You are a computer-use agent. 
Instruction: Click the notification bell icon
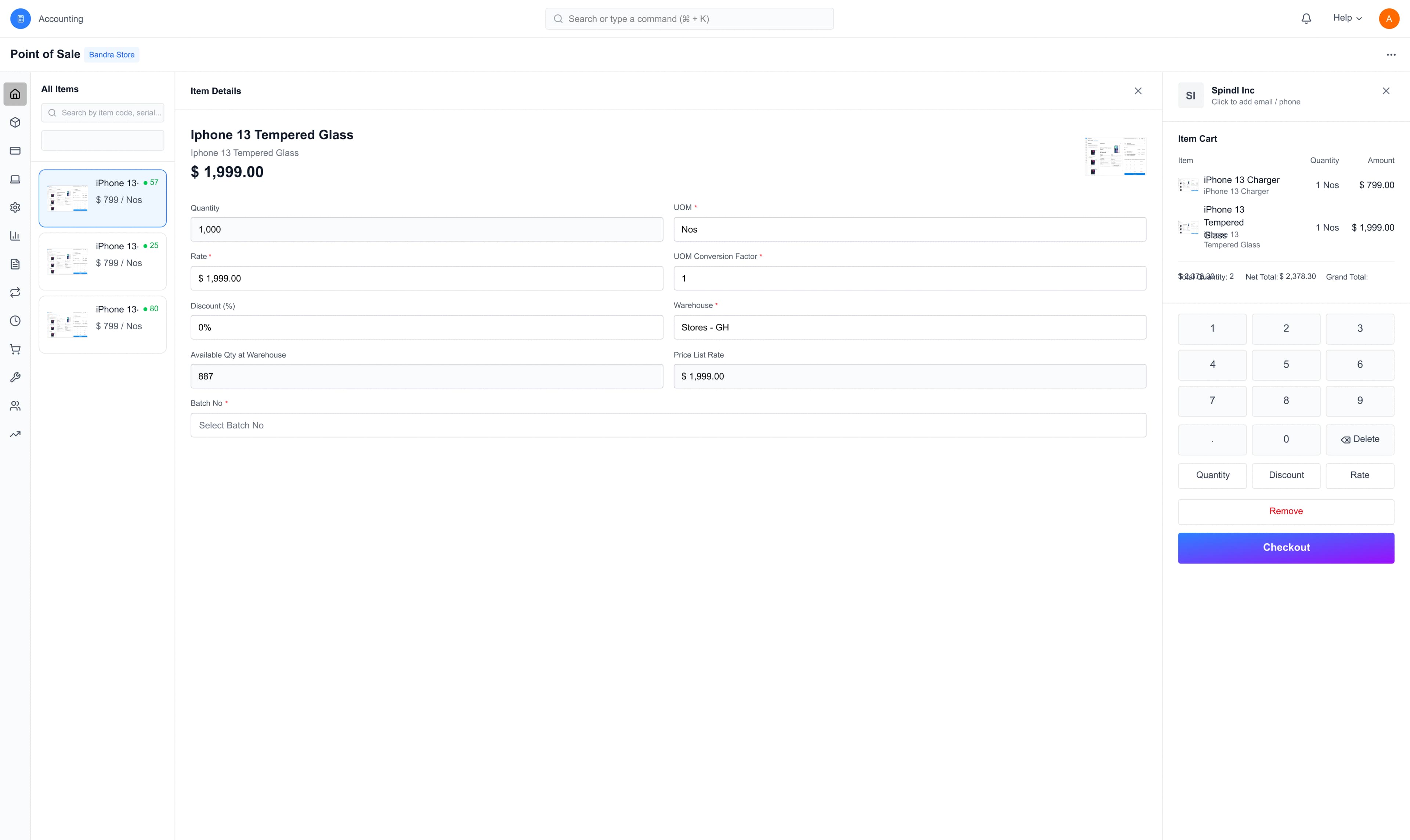coord(1306,18)
